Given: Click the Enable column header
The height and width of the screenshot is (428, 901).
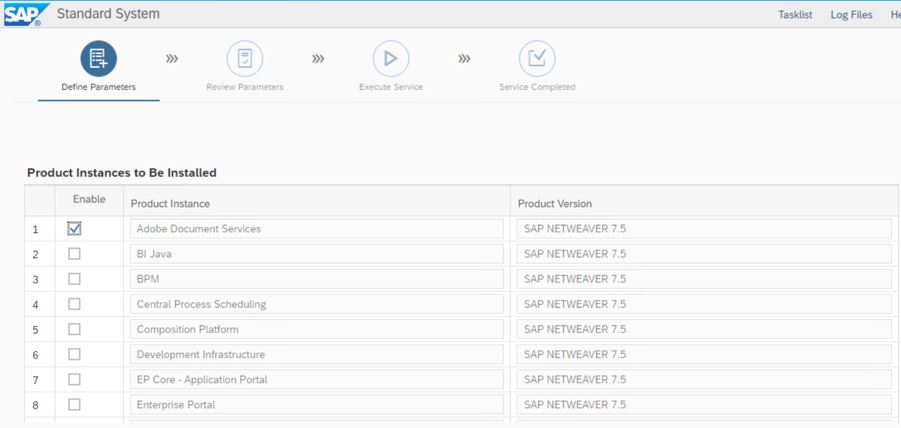Looking at the screenshot, I should [x=89, y=199].
